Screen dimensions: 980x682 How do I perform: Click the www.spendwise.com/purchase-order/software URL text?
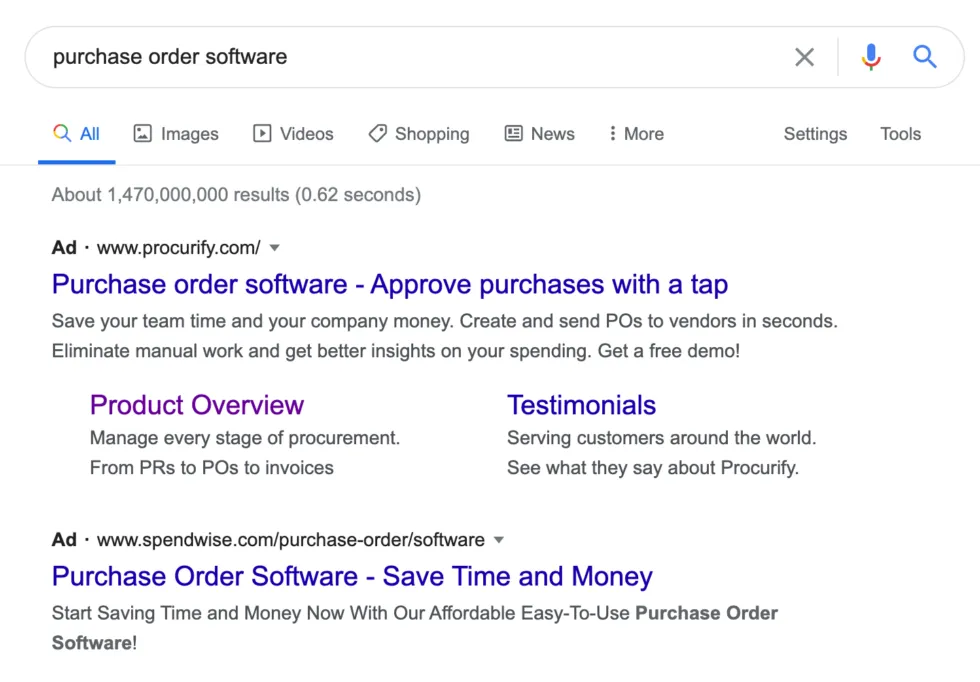pyautogui.click(x=290, y=540)
